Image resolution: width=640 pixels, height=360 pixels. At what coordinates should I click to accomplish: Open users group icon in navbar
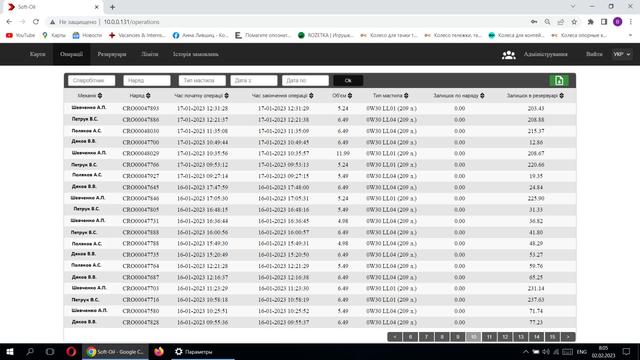coord(508,54)
